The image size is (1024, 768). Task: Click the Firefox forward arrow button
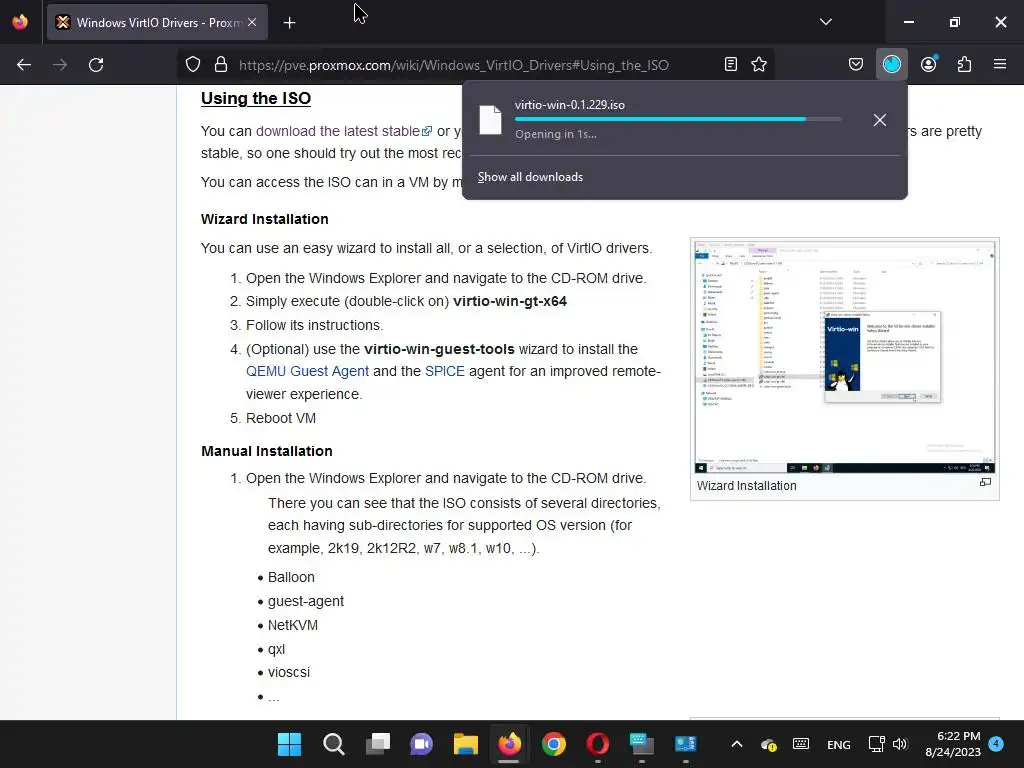point(60,65)
